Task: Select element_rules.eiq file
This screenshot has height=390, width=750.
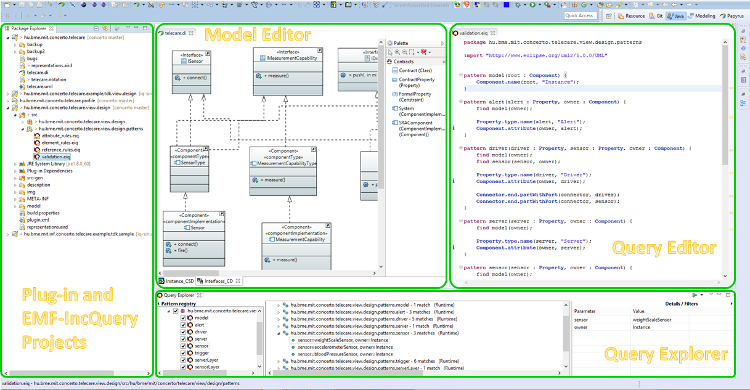Action: tap(55, 143)
